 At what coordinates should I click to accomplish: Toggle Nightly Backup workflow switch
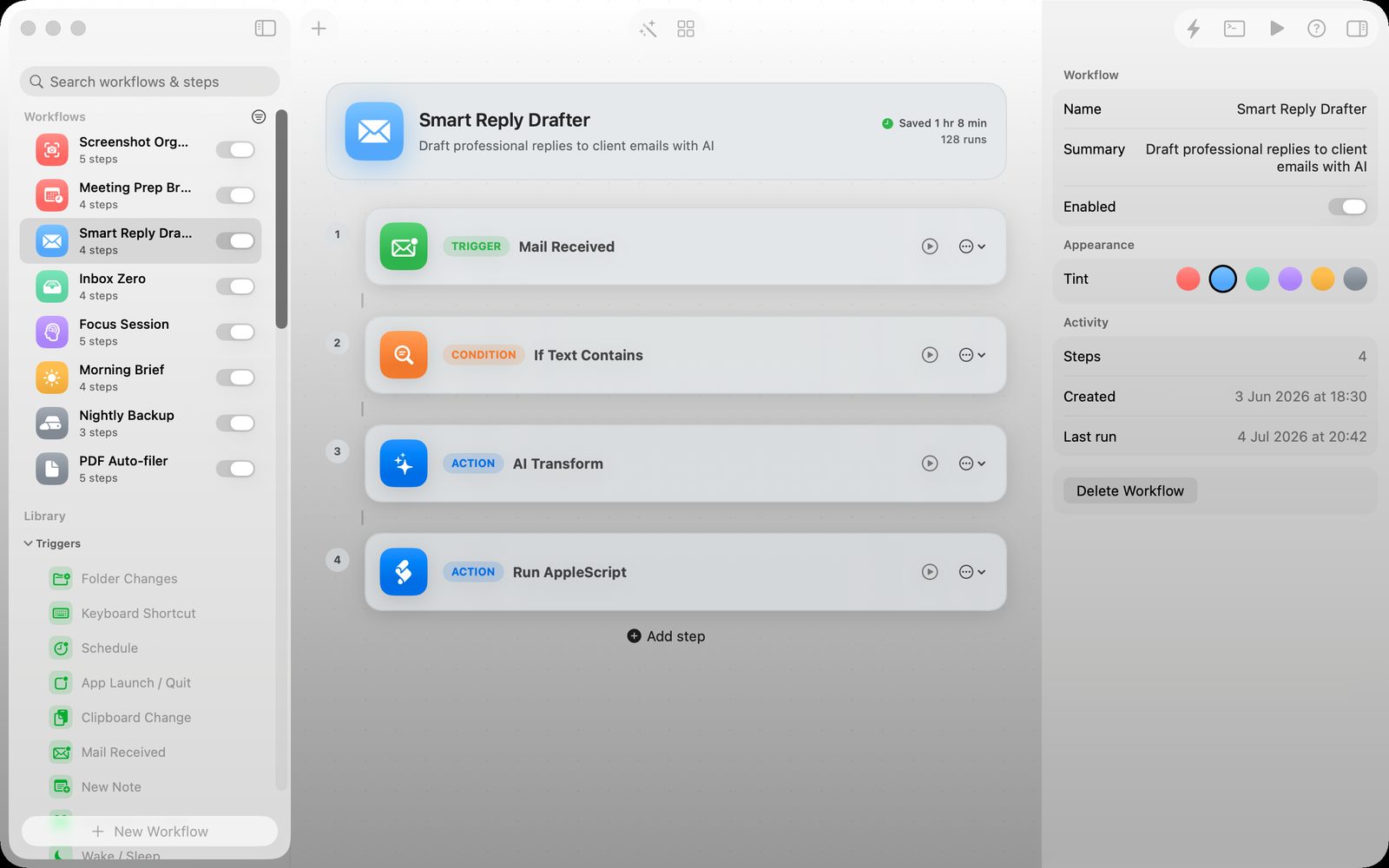point(235,424)
